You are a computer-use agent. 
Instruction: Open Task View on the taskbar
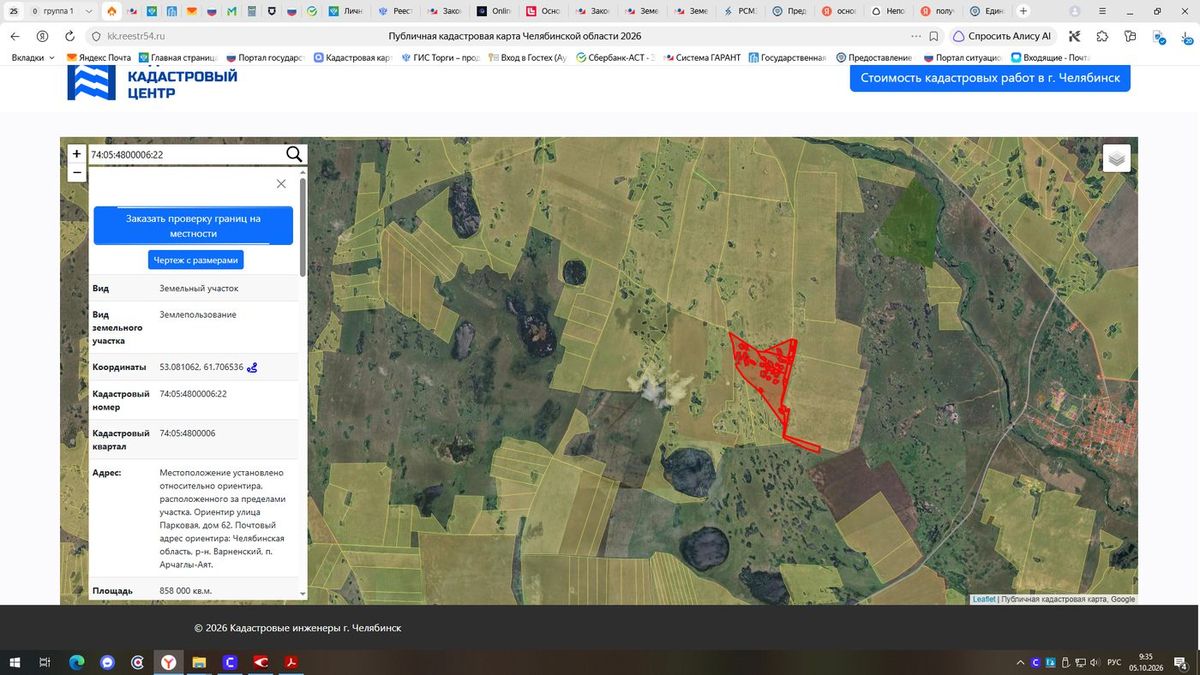tap(45, 662)
